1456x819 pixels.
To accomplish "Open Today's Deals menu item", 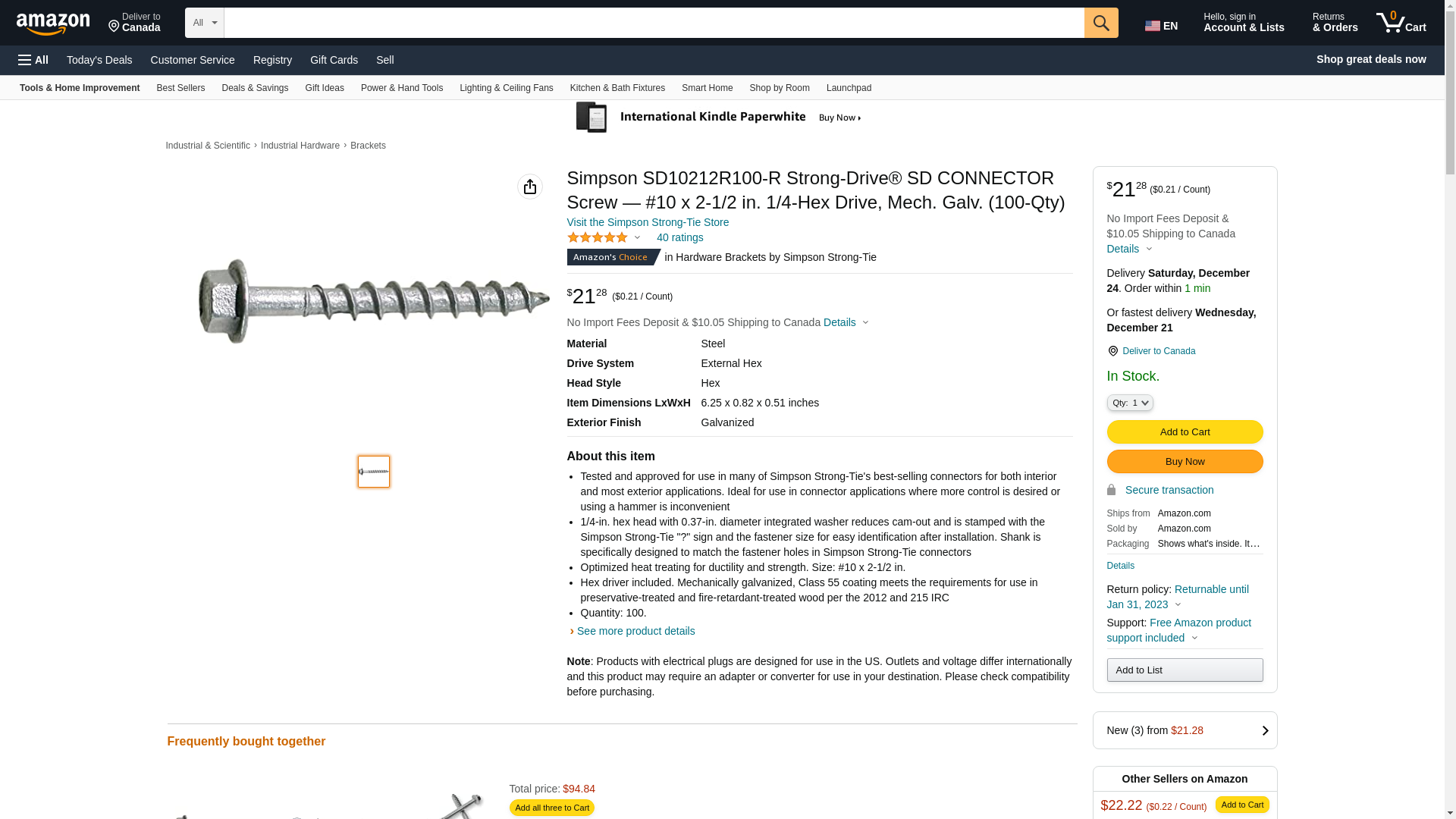I will [x=99, y=60].
